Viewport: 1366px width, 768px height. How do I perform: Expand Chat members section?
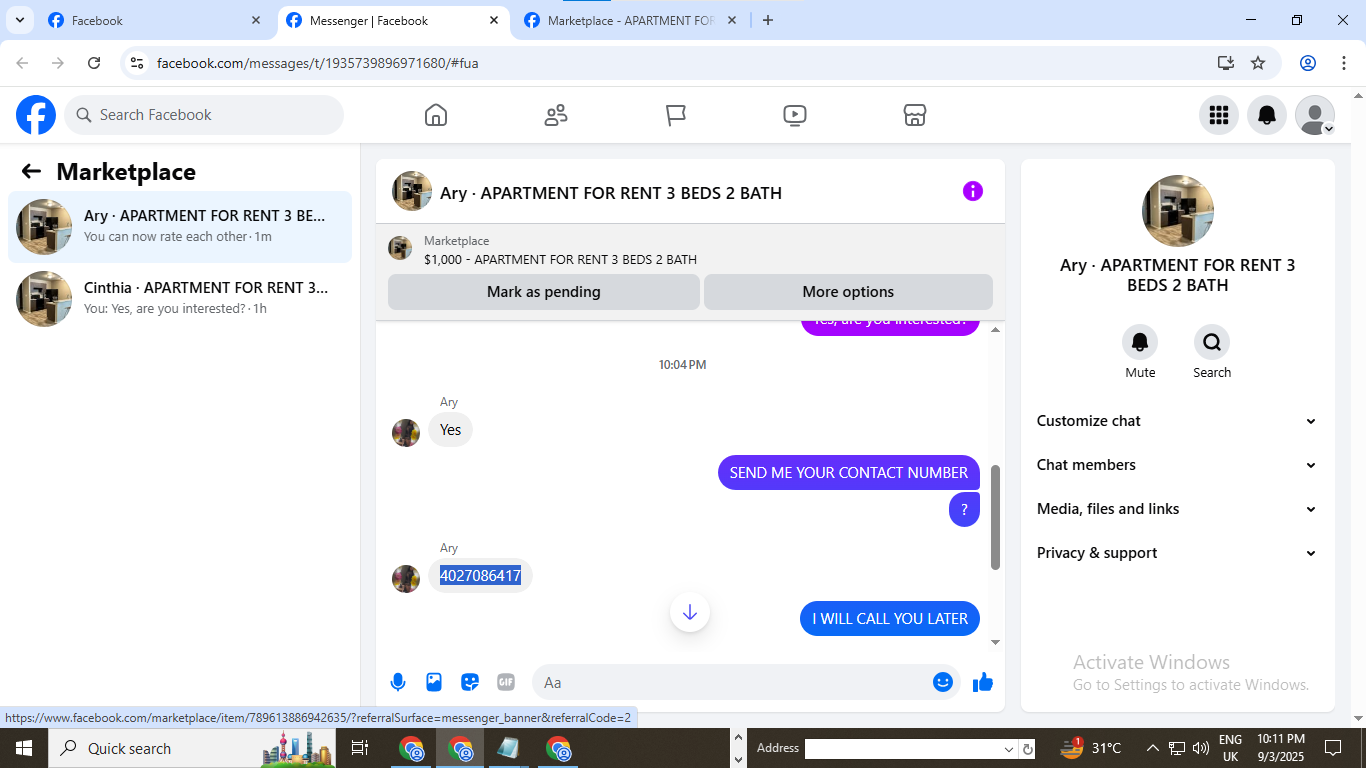[x=1177, y=465]
